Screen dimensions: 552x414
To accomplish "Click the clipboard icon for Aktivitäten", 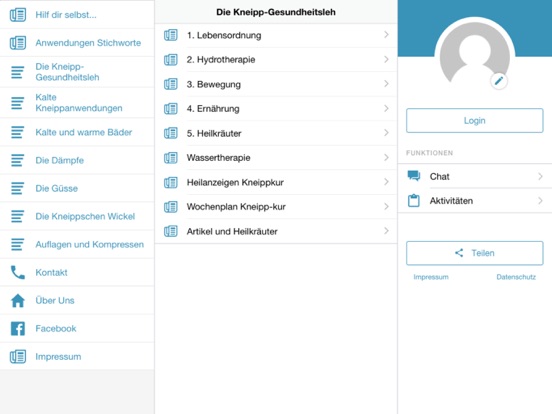I will [414, 200].
